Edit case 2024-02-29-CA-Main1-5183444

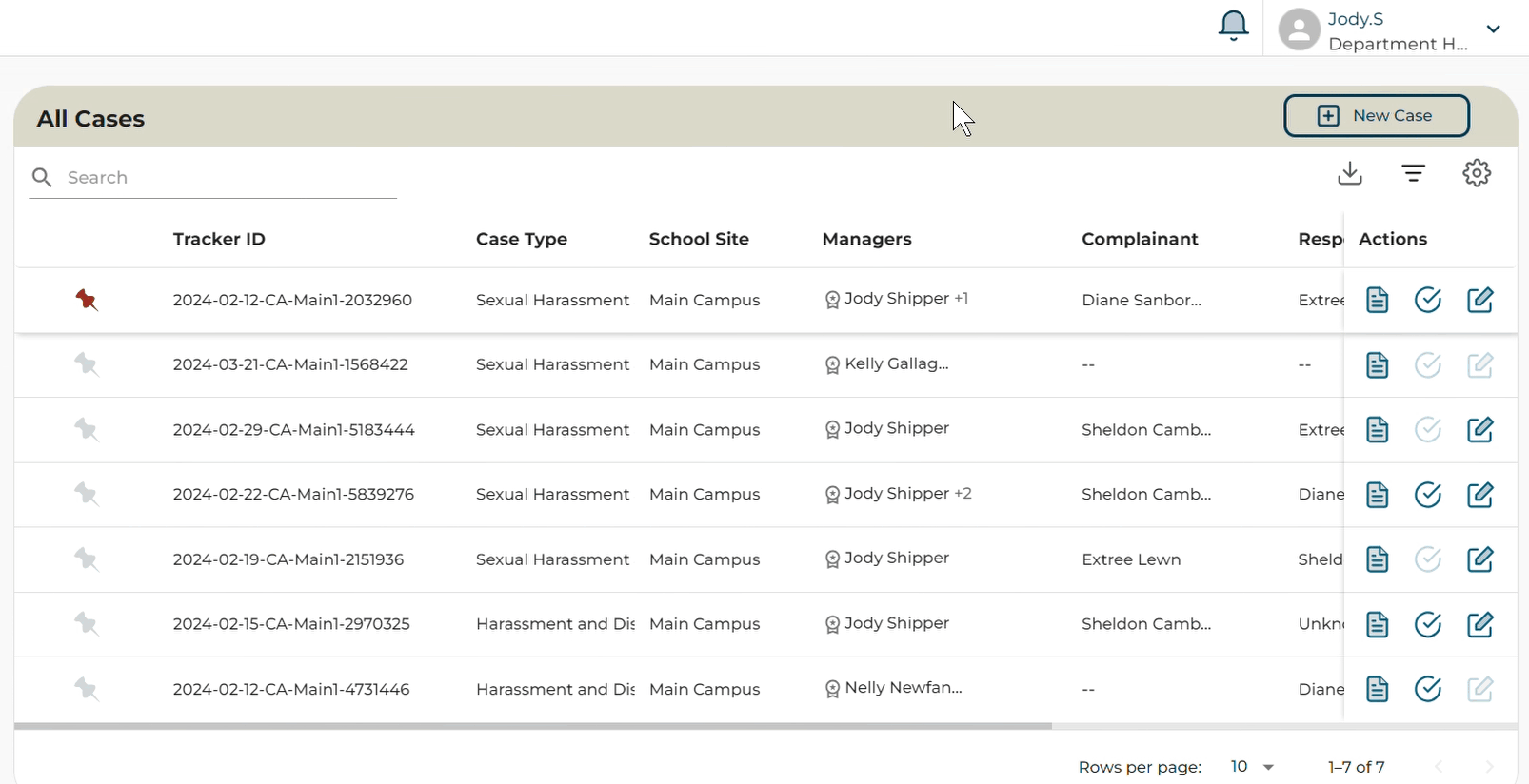1479,430
